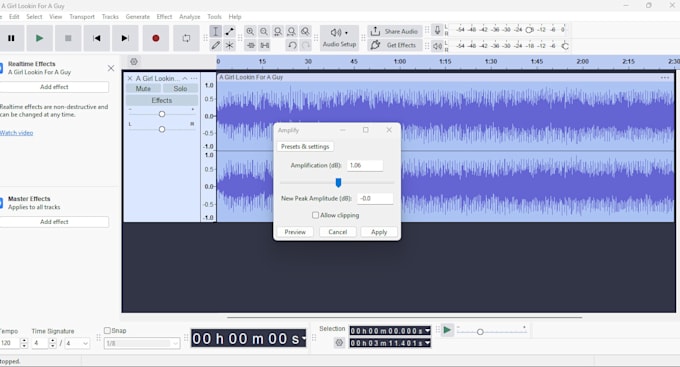
Task: Click the Get Effects button
Action: [x=395, y=45]
